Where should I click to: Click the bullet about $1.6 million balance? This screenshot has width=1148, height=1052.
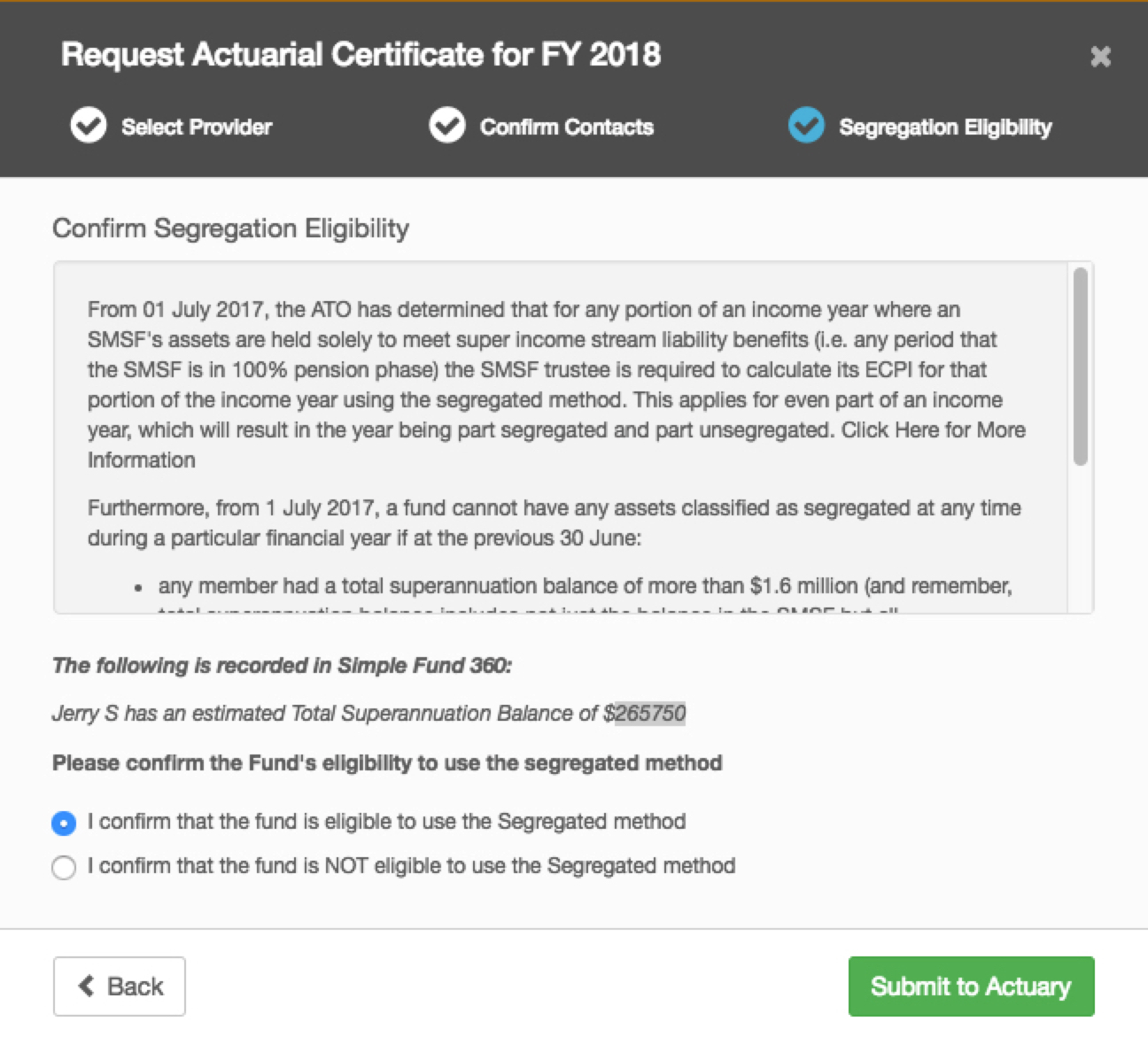(x=585, y=586)
